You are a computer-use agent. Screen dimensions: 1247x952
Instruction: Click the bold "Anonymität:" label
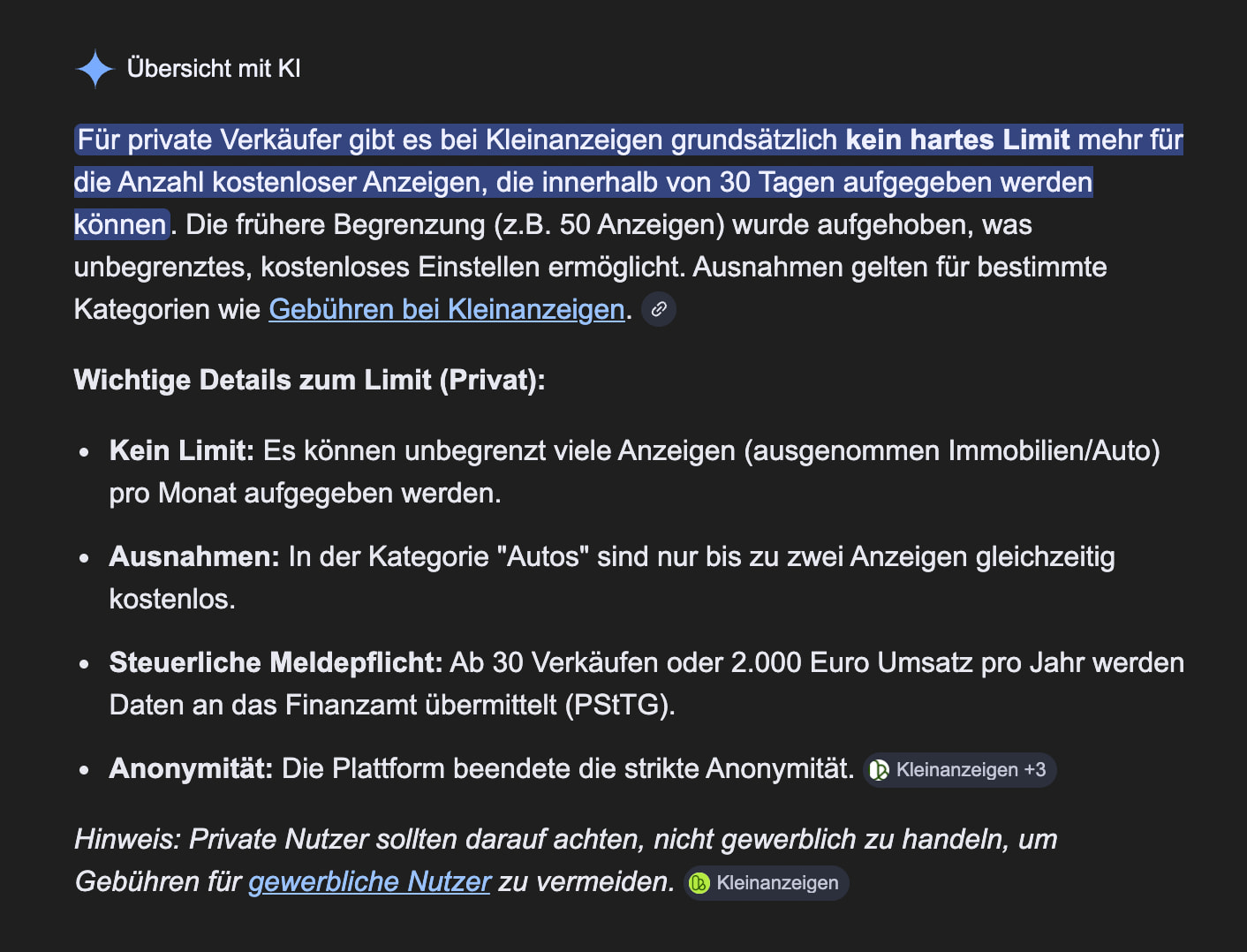[x=191, y=768]
